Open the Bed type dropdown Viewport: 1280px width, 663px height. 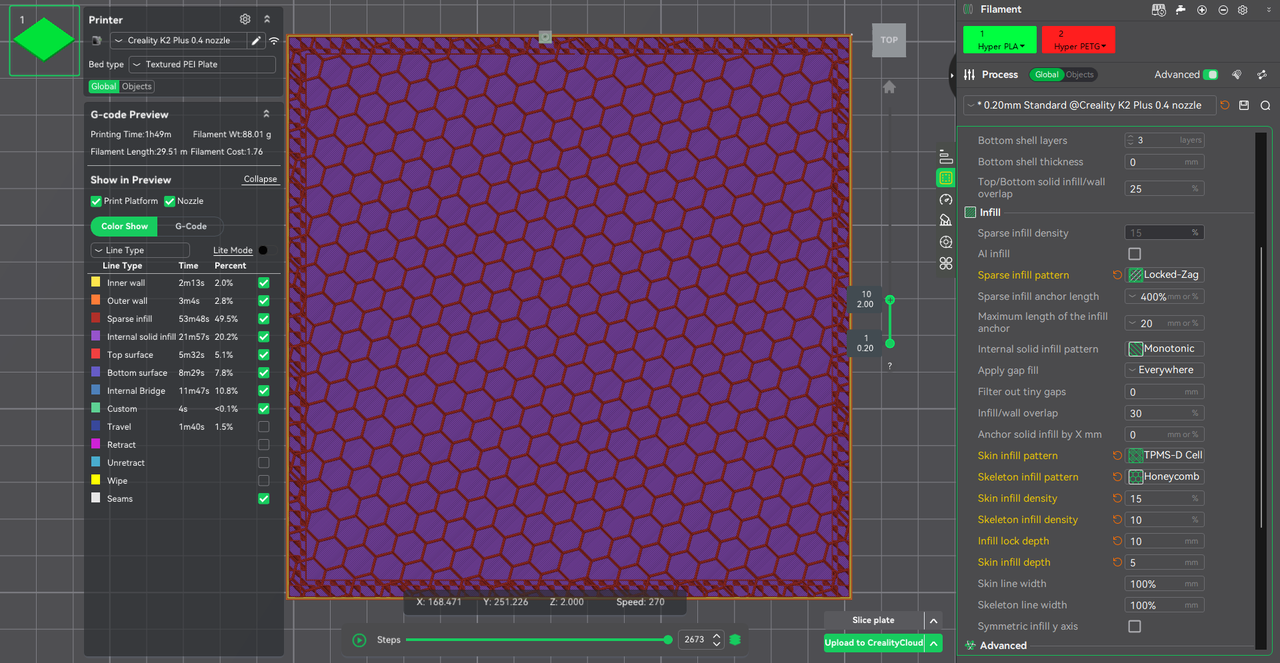tap(202, 65)
